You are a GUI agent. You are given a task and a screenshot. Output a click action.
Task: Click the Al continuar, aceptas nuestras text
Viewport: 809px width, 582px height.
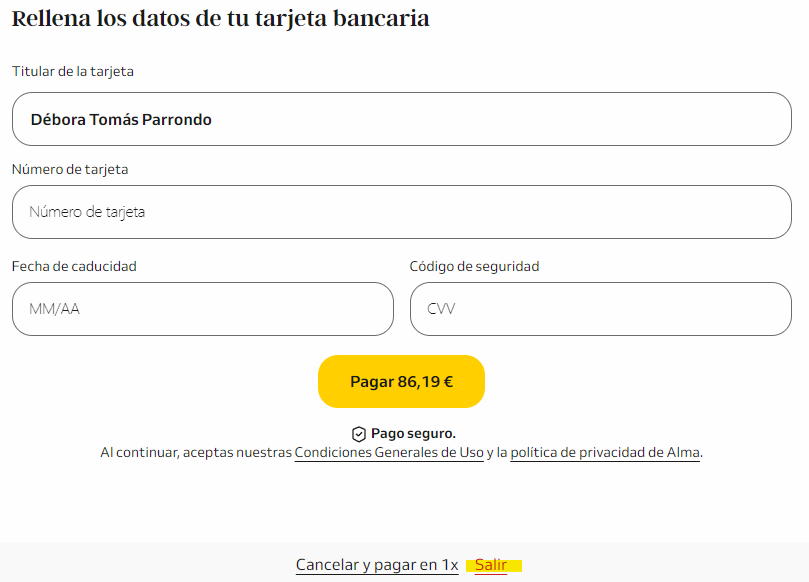pyautogui.click(x=196, y=452)
